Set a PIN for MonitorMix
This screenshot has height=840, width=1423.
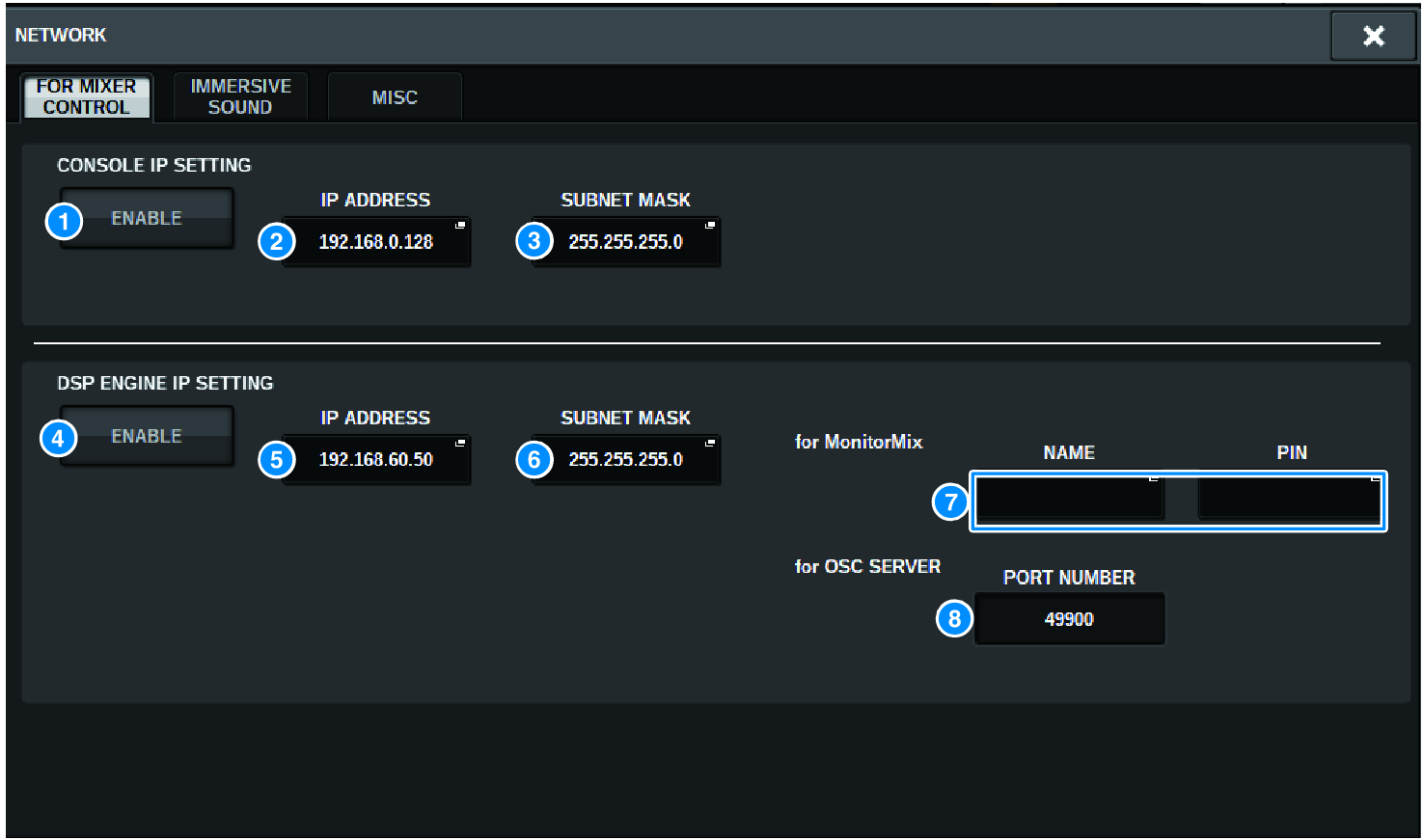tap(1290, 500)
